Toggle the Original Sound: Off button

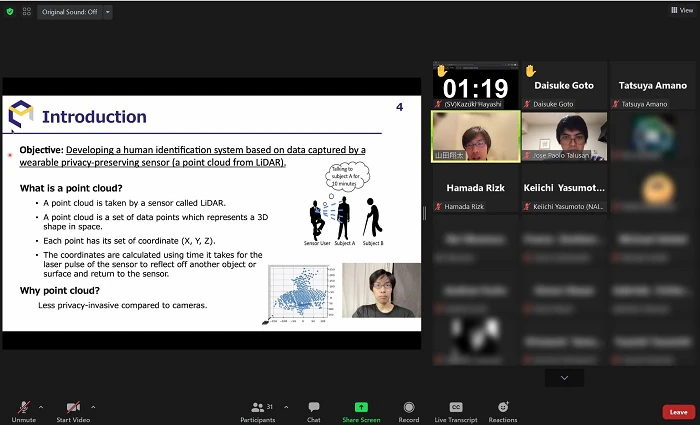pyautogui.click(x=67, y=12)
